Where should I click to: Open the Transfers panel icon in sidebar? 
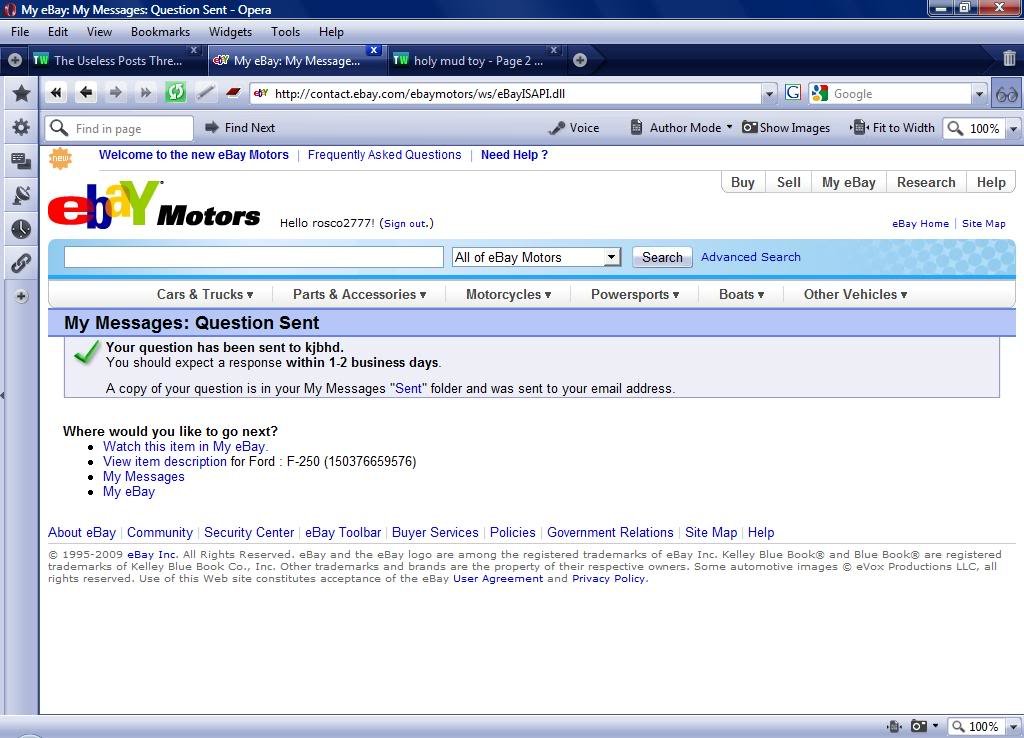21,195
